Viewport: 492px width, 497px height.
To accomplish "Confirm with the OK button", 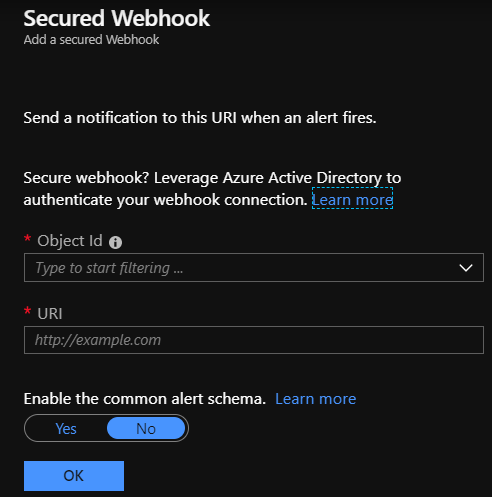I will pos(74,476).
